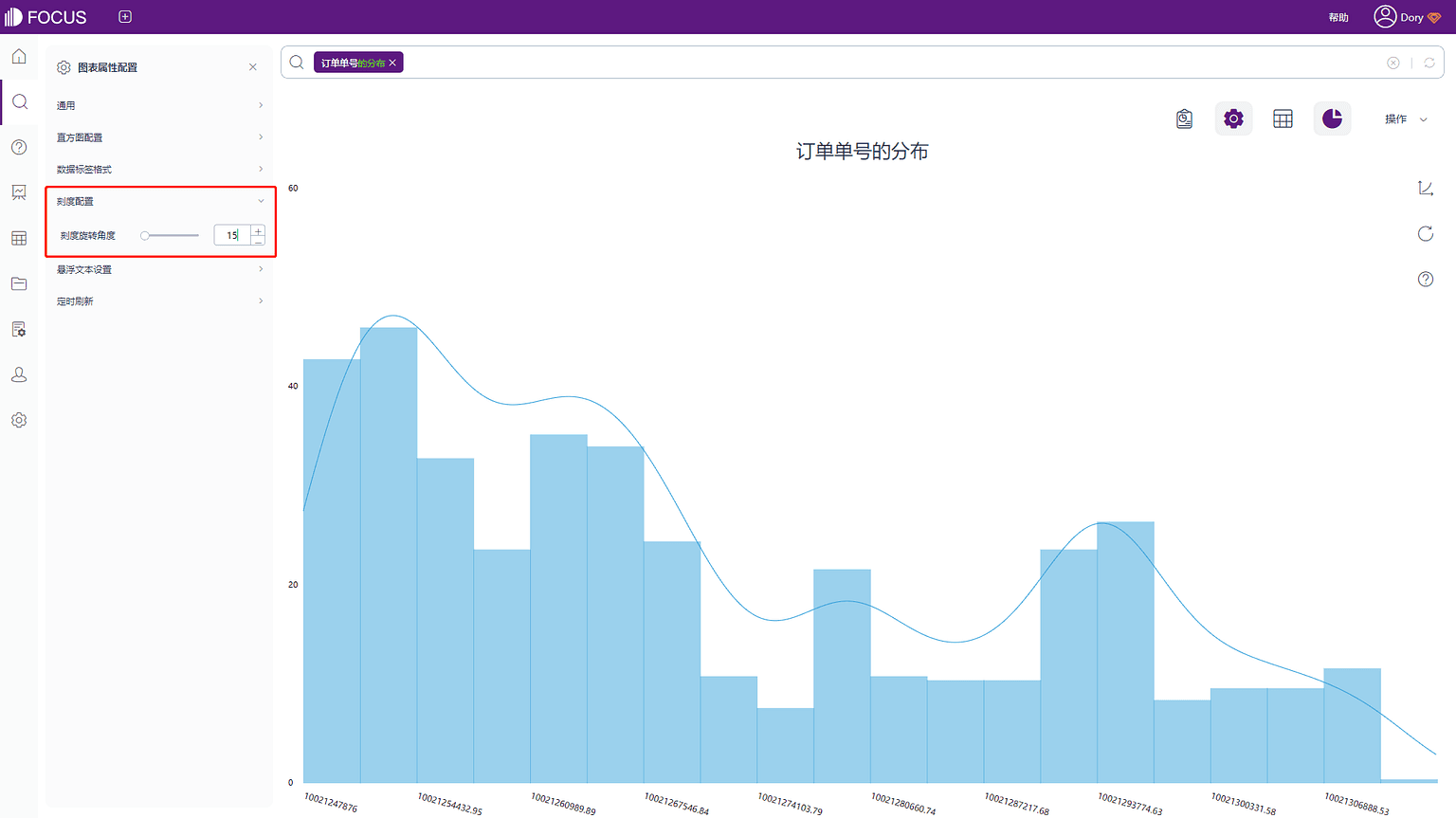Expand the 数据标签格式 section
1456x818 pixels.
click(x=159, y=169)
